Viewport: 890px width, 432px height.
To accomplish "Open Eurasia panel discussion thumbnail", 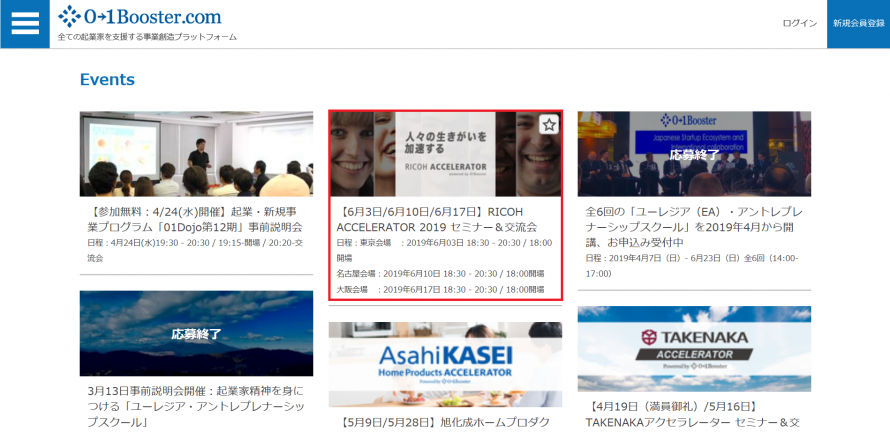I will coord(694,154).
